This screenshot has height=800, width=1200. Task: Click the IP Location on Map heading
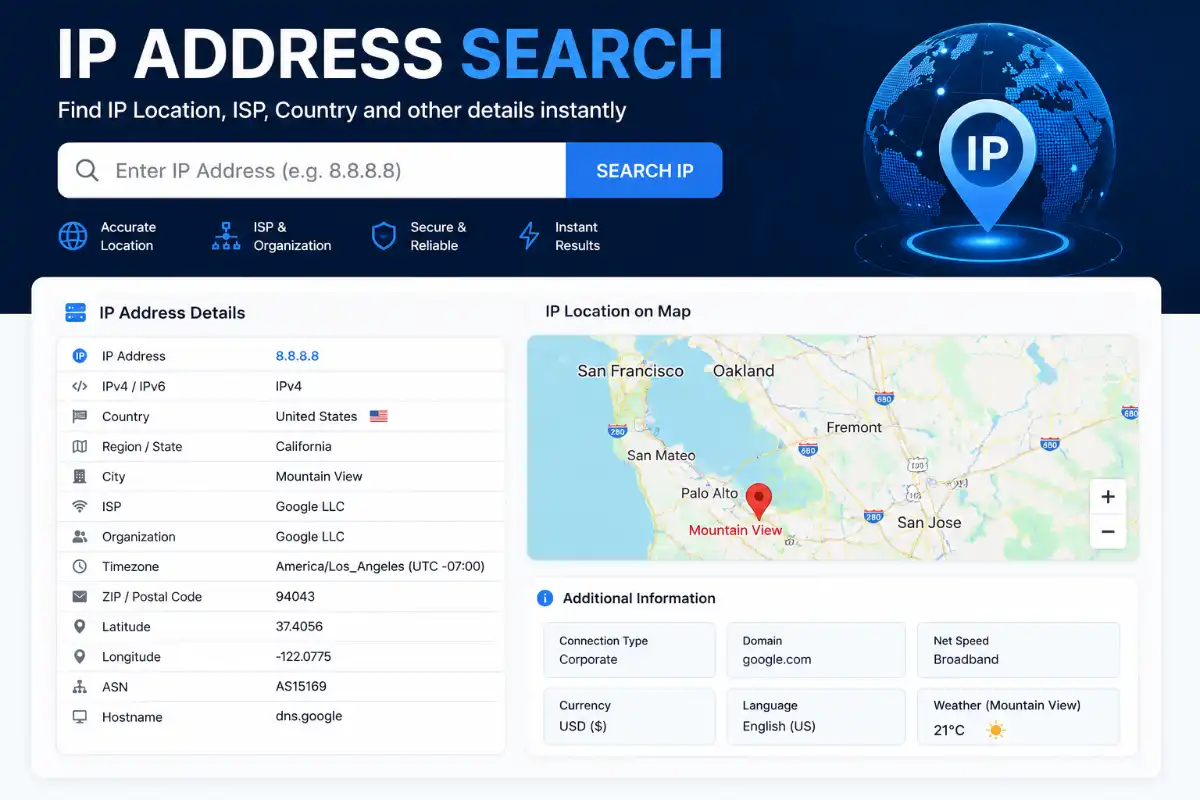[618, 311]
